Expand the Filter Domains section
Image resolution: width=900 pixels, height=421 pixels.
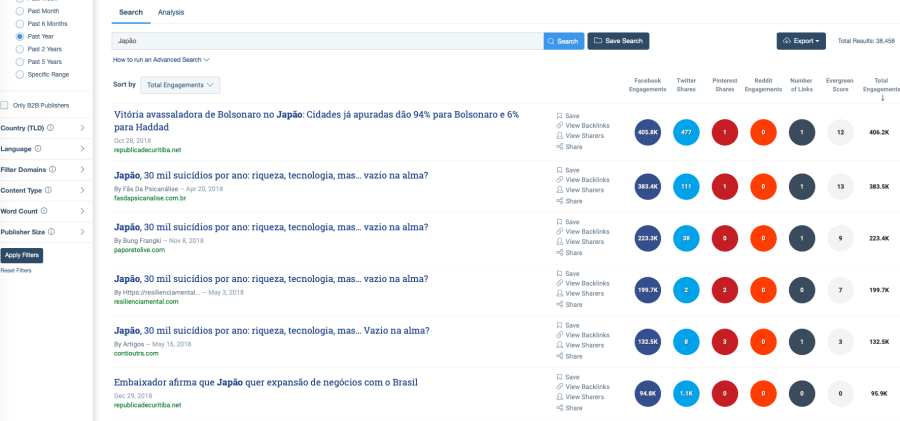tap(82, 169)
